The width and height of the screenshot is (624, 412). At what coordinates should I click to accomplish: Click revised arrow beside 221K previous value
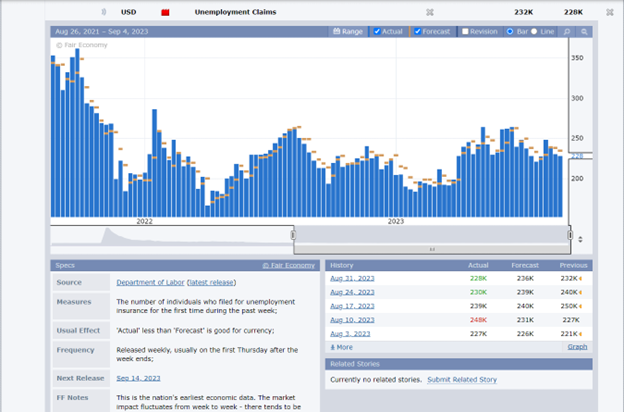pos(581,334)
